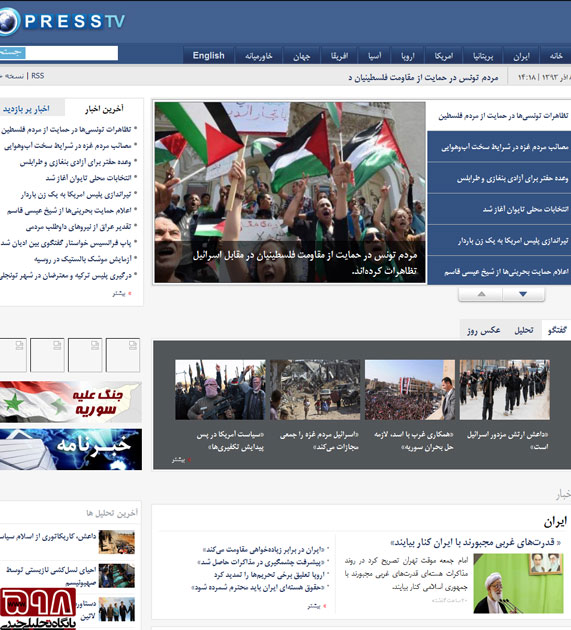Open the cleric speaking photo thumbnail
This screenshot has height=630, width=571.
pos(518,583)
